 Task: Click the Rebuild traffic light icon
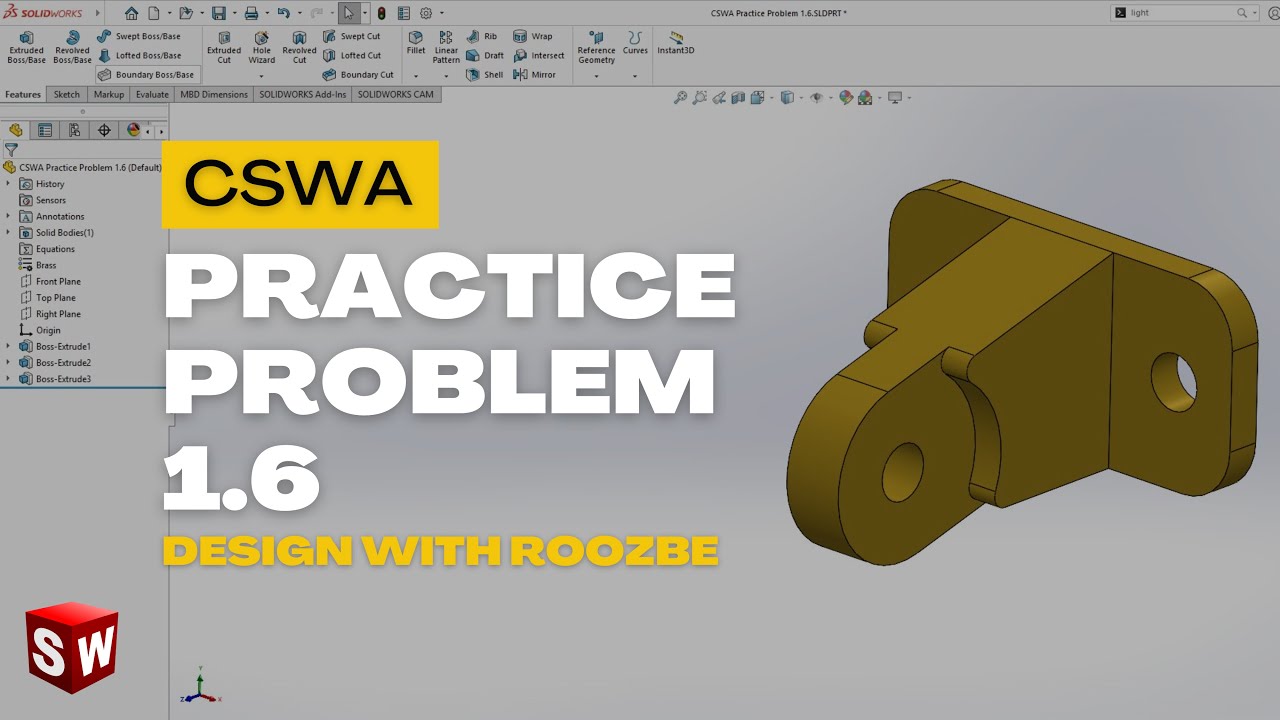pos(381,13)
